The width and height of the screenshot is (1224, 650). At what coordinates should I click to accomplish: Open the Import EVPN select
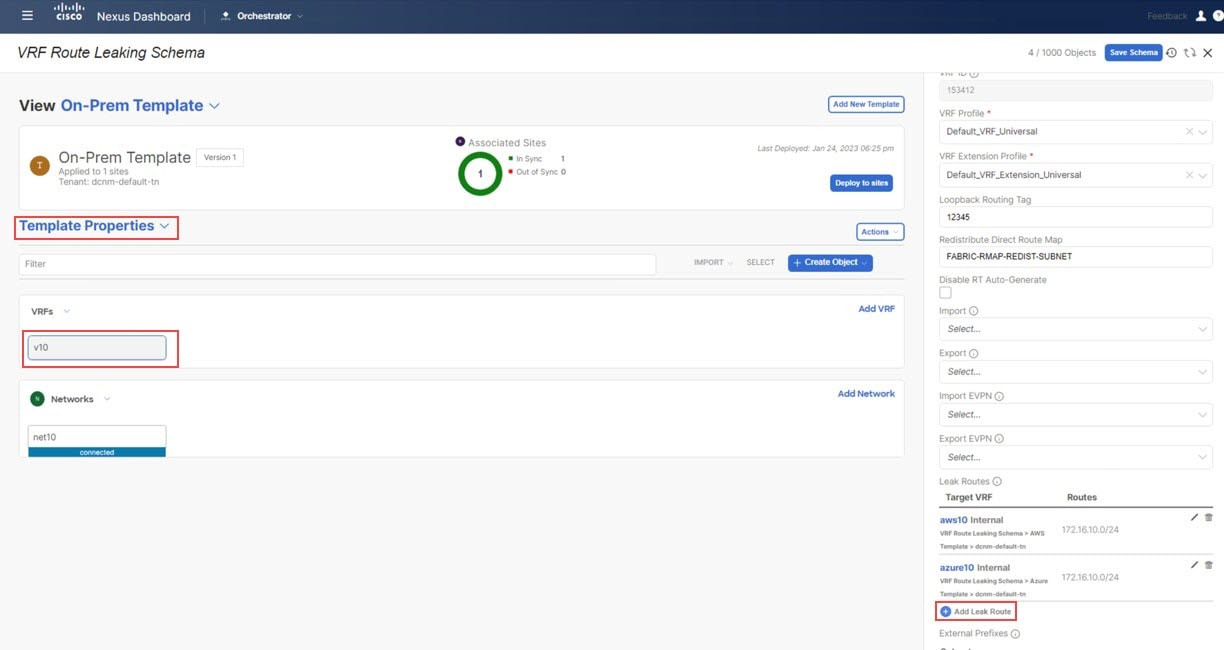pyautogui.click(x=1076, y=415)
